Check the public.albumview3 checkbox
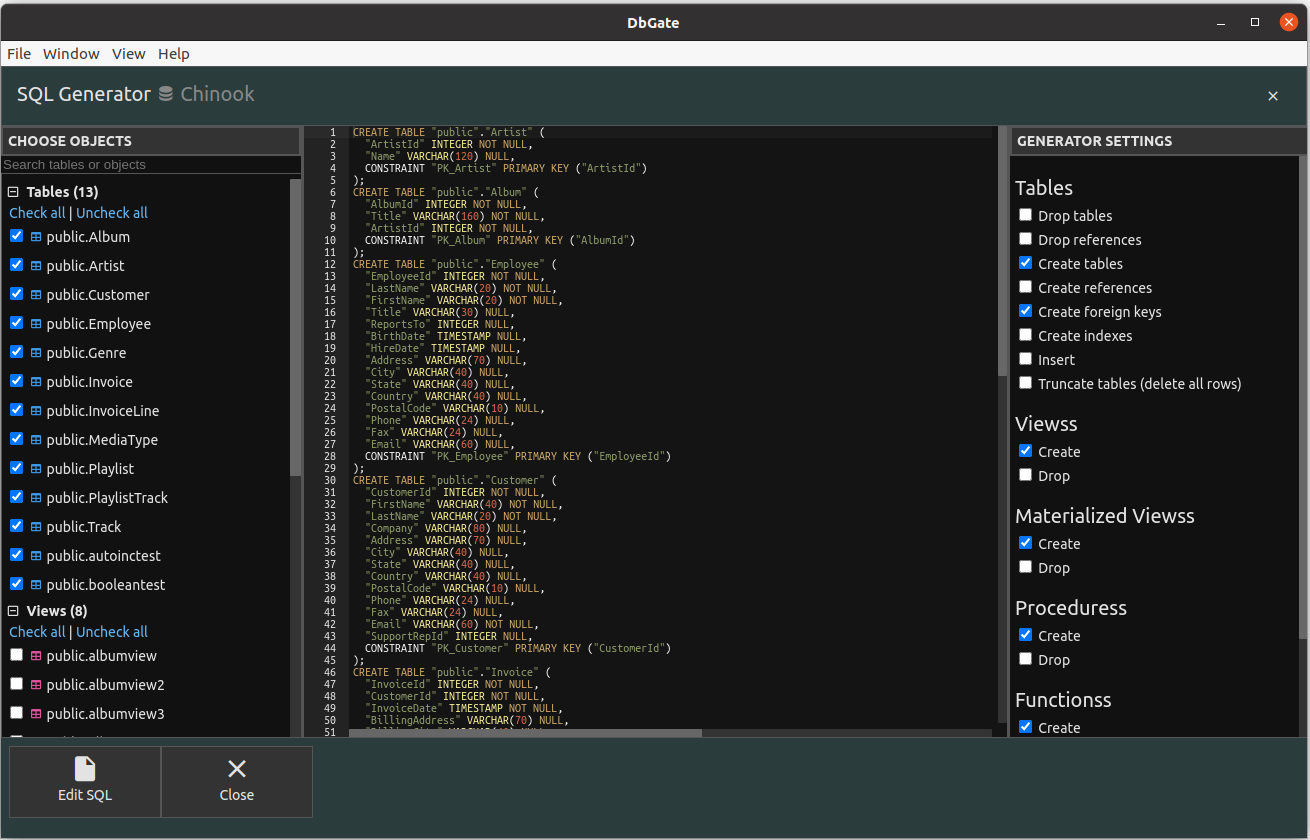The width and height of the screenshot is (1310, 840). click(16, 713)
